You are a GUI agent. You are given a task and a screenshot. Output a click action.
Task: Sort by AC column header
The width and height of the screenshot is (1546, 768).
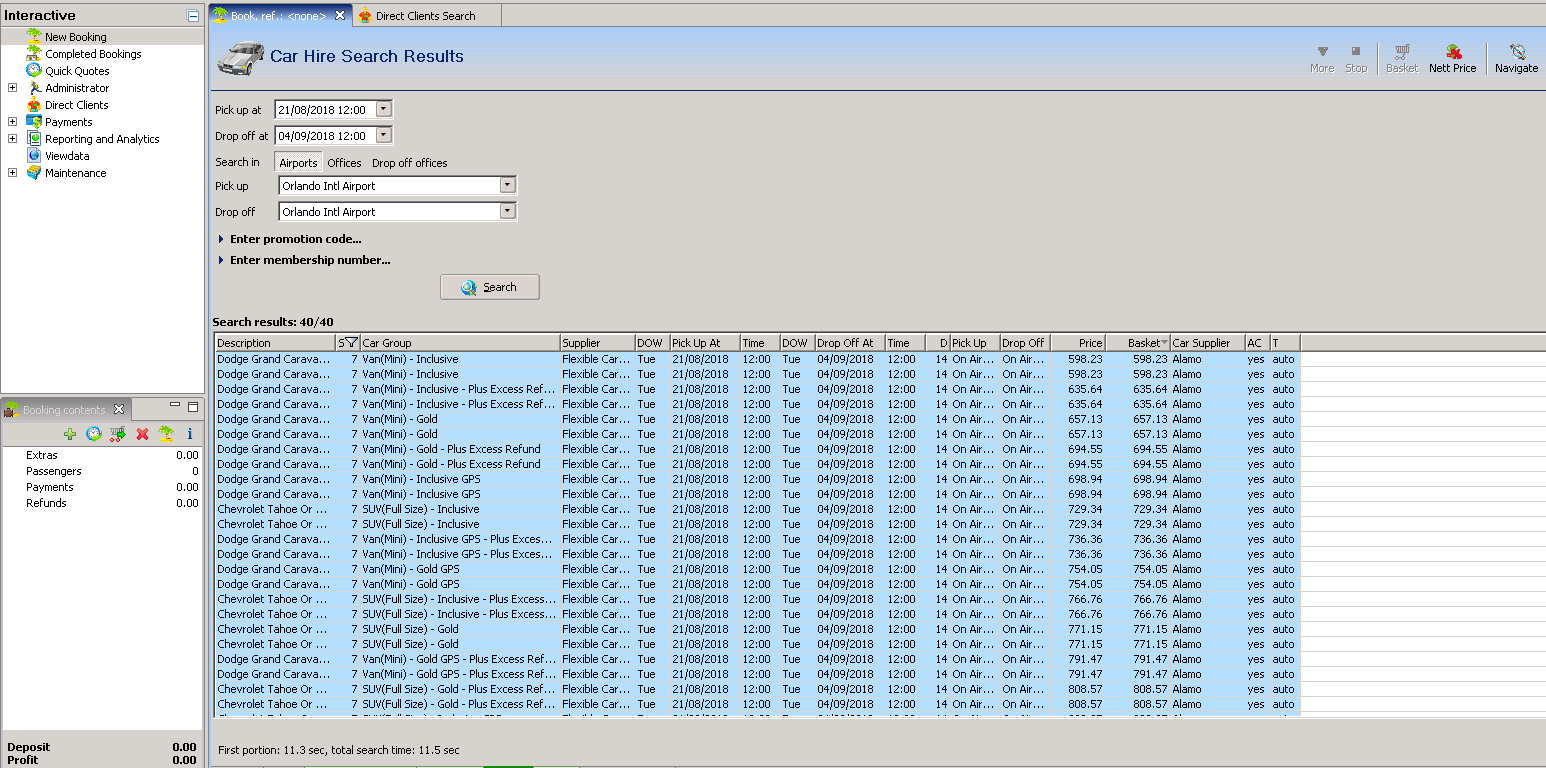pyautogui.click(x=1258, y=343)
